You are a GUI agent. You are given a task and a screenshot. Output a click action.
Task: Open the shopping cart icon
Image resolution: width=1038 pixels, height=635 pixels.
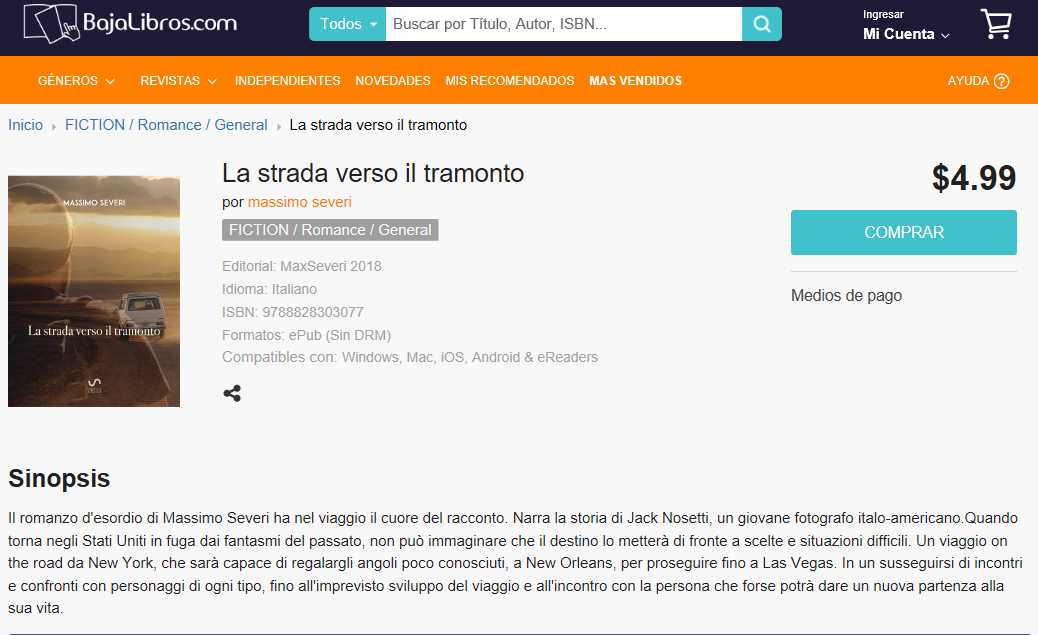[996, 24]
